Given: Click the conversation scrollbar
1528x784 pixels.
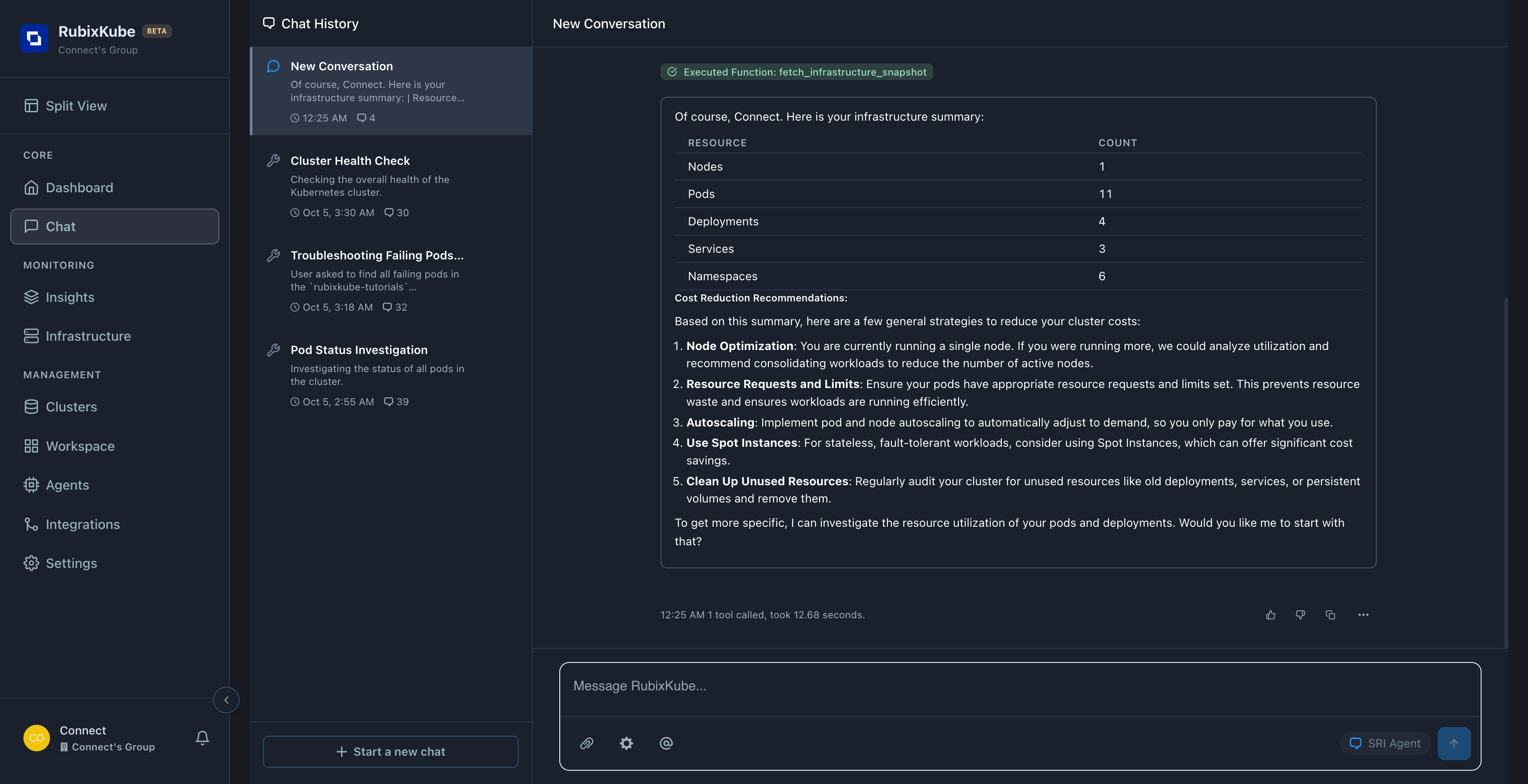Looking at the screenshot, I should (1505, 472).
